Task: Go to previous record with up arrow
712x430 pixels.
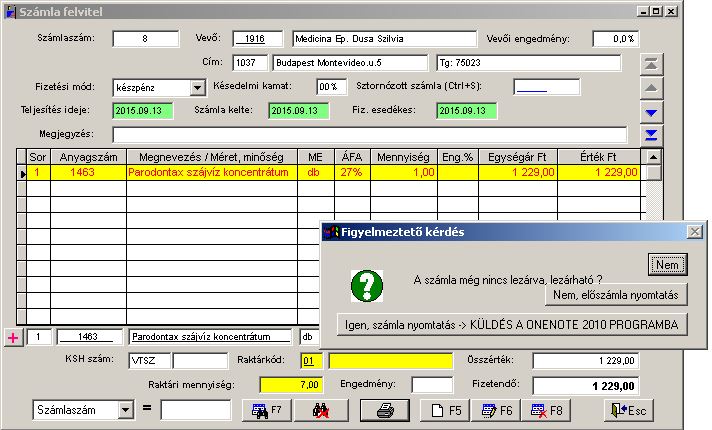Action: (x=651, y=88)
